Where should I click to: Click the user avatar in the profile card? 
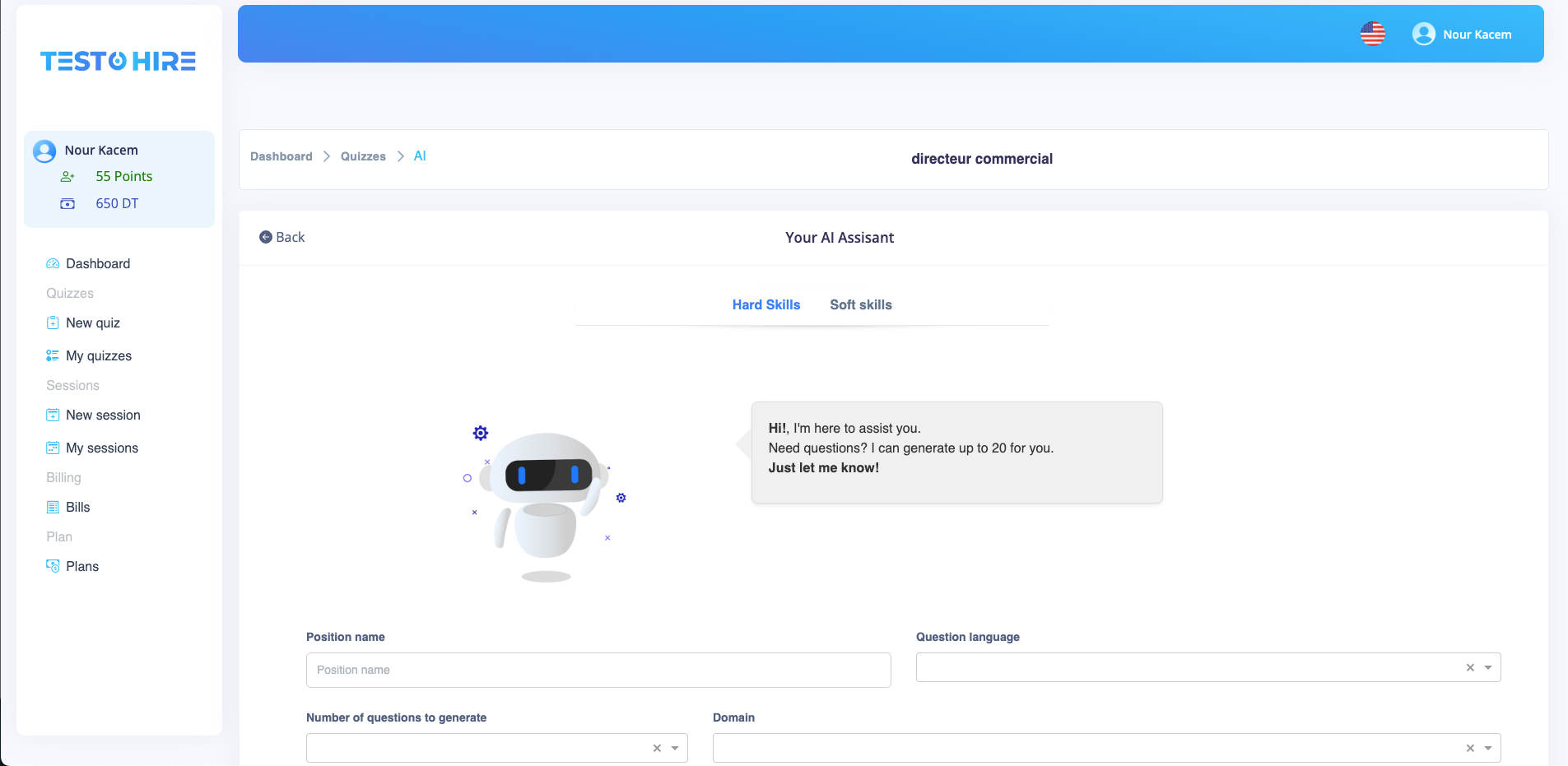click(x=44, y=151)
